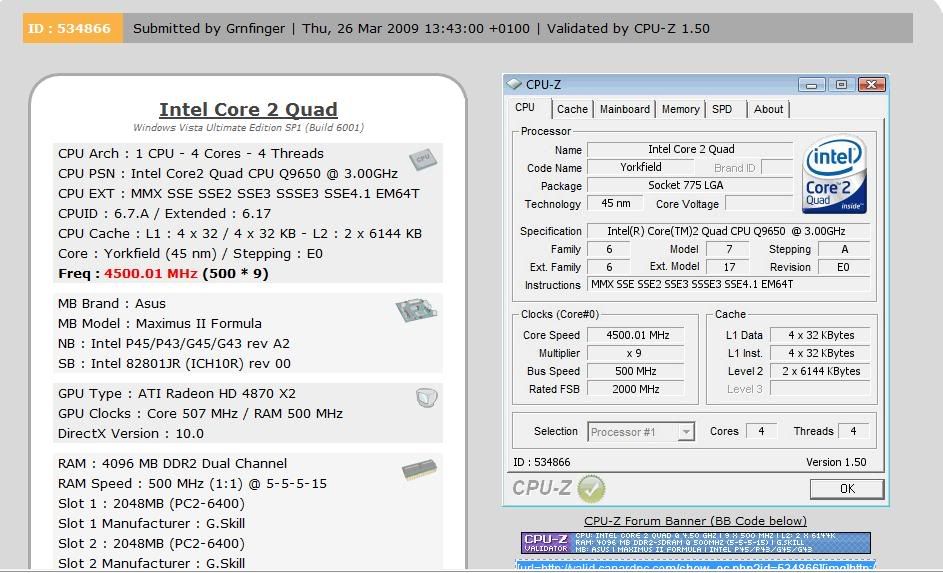Click the RAM stick icon beside RAM info
This screenshot has height=573, width=943.
pos(419,469)
